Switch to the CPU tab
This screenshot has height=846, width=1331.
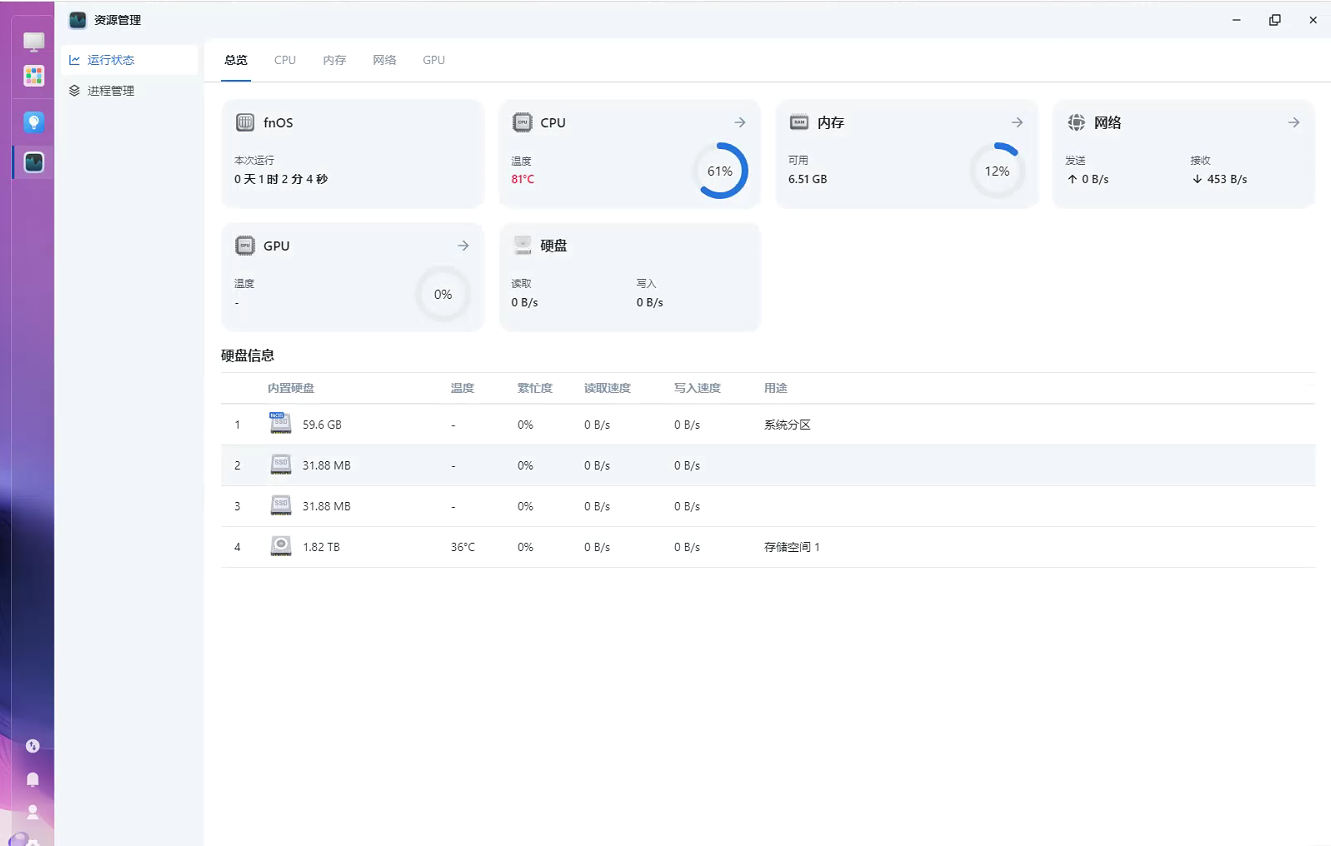click(x=285, y=60)
